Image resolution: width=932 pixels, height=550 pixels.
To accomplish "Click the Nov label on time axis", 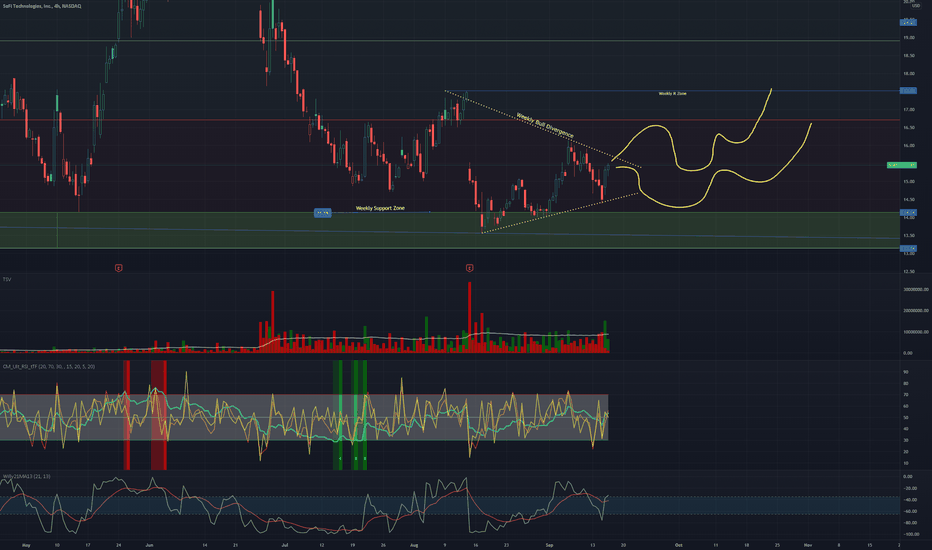I will 808,545.
